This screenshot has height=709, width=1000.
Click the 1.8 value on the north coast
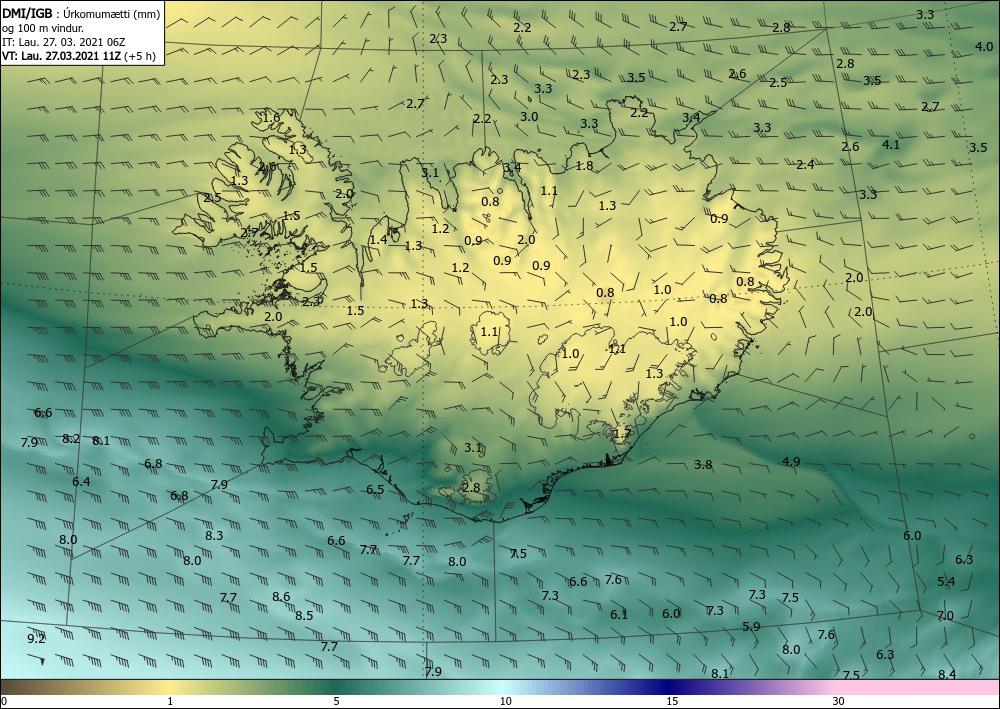click(584, 166)
